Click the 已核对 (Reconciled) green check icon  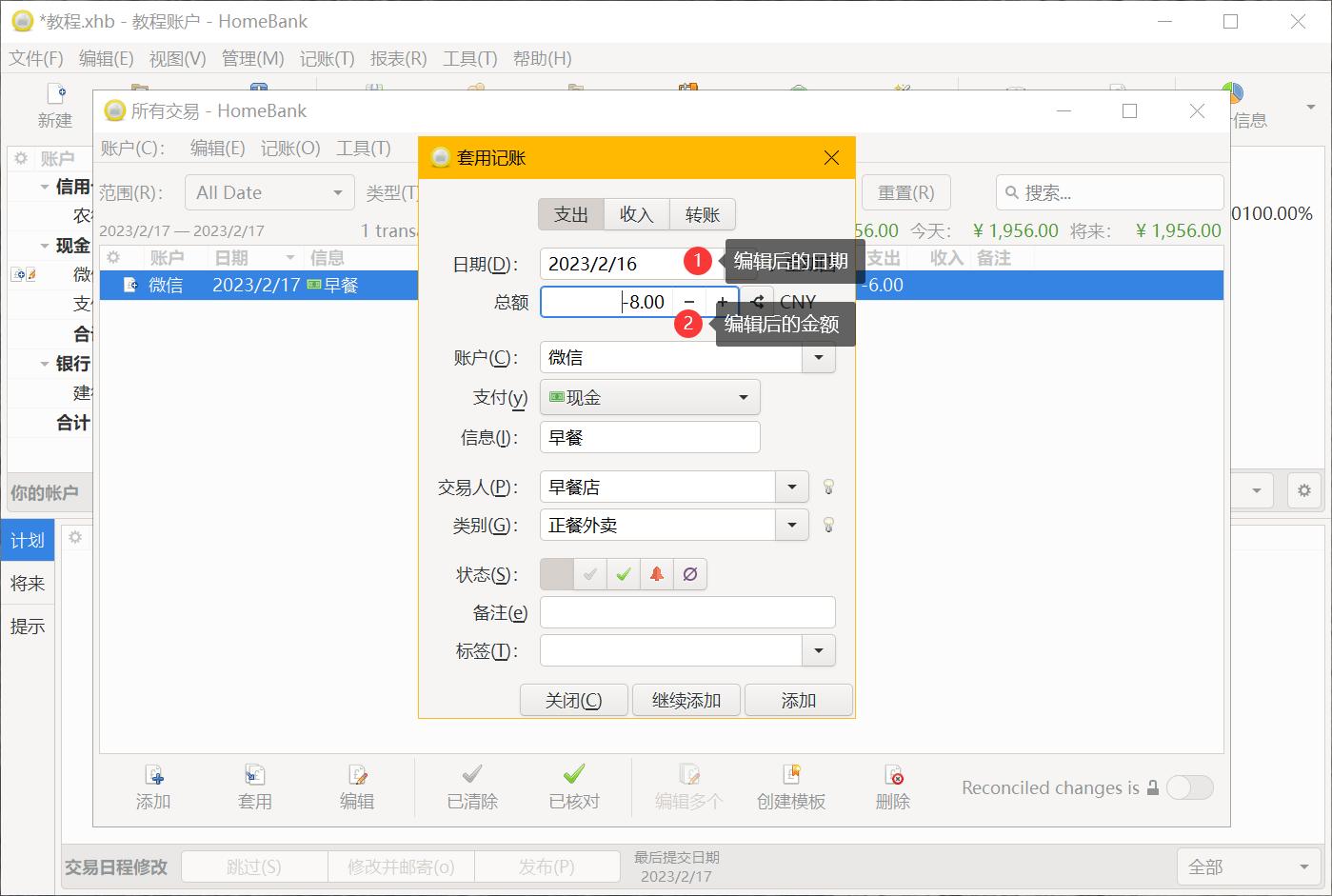click(573, 786)
